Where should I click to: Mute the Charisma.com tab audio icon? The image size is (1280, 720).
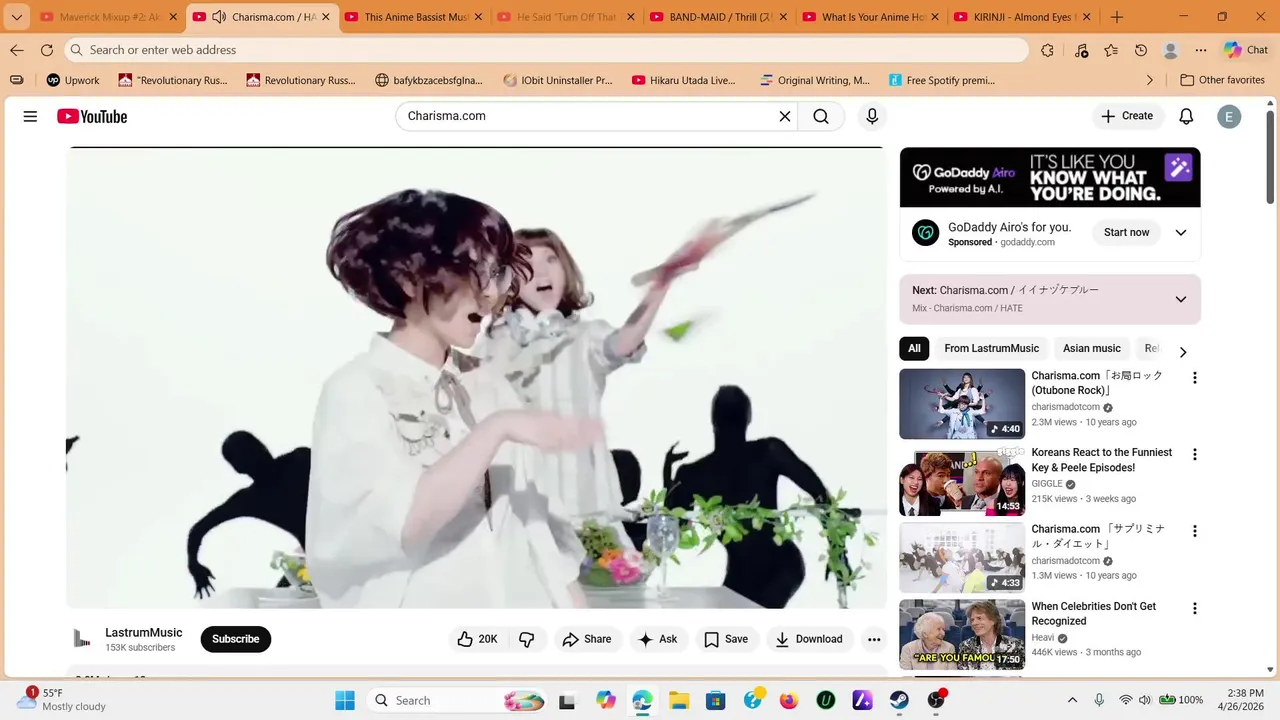pyautogui.click(x=219, y=17)
